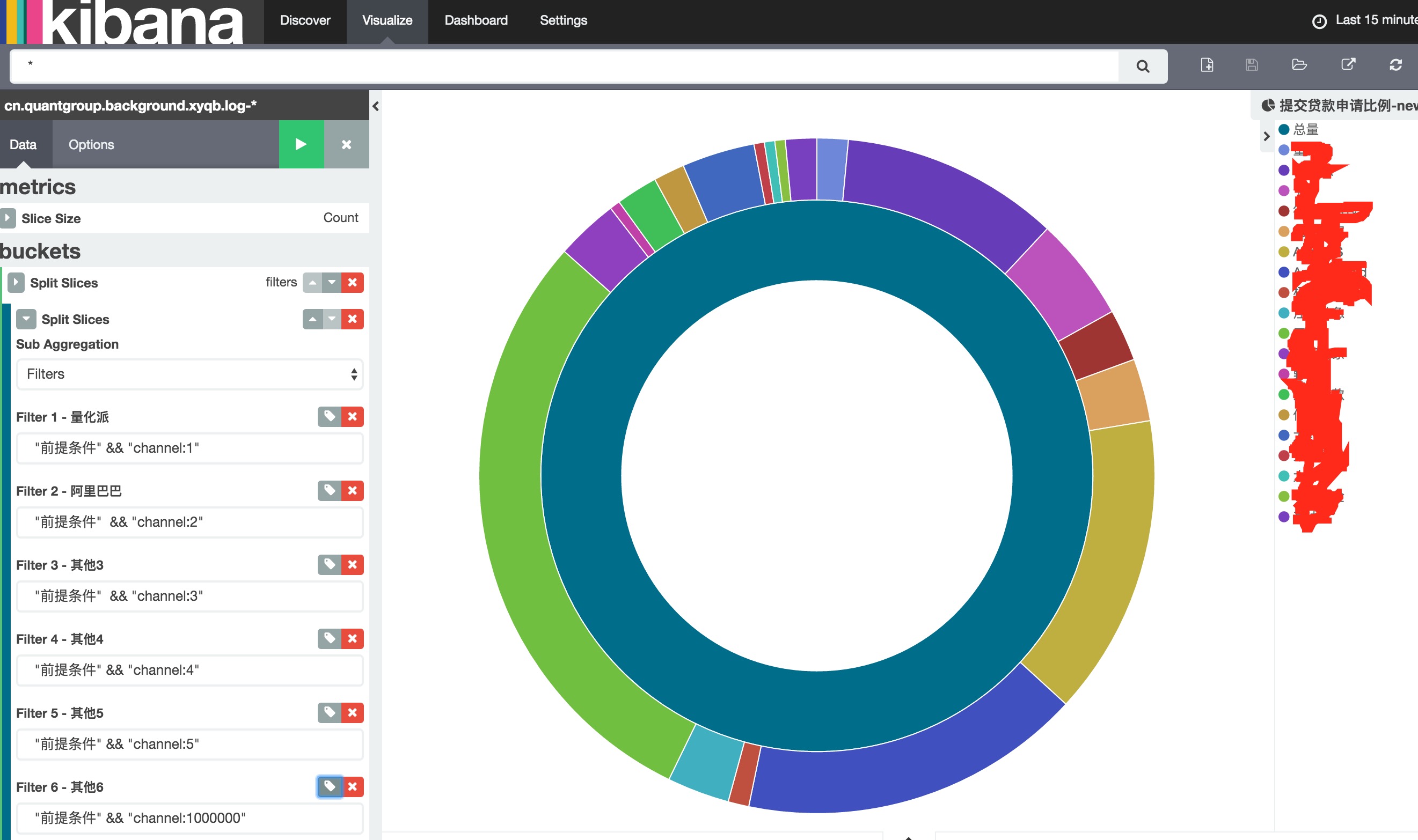Toggle the legend panel arrow

click(x=1266, y=136)
